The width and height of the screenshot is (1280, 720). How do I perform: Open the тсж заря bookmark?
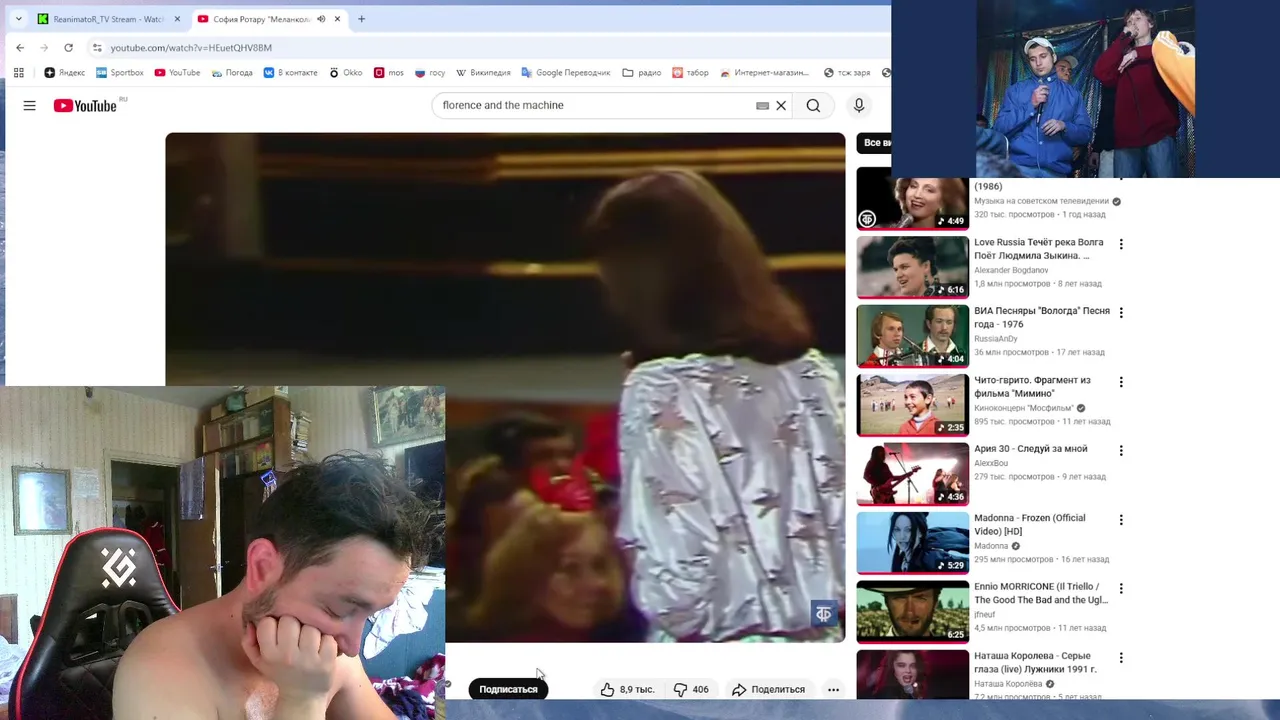(847, 72)
